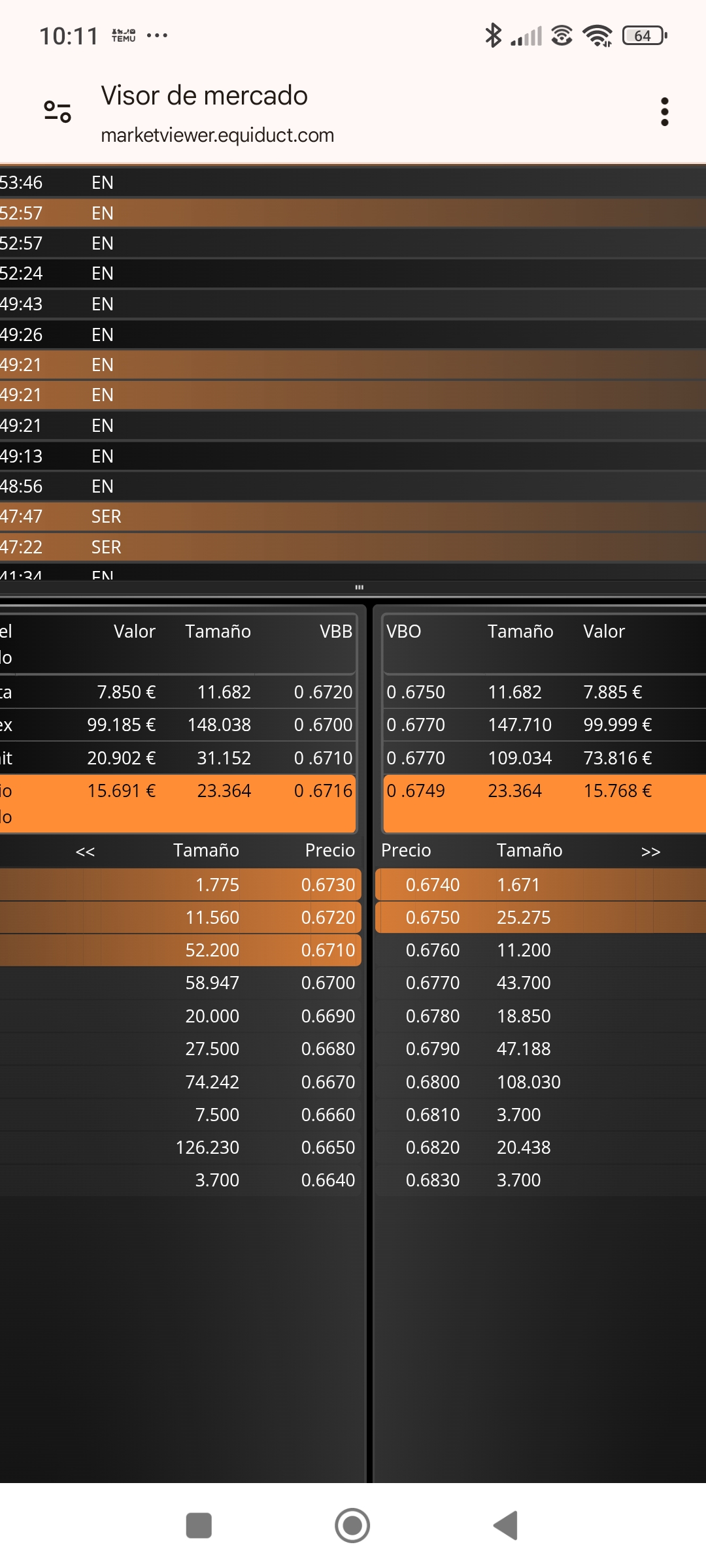Select the trade row at 52:24
Viewport: 706px width, 1568px height.
pos(353,273)
